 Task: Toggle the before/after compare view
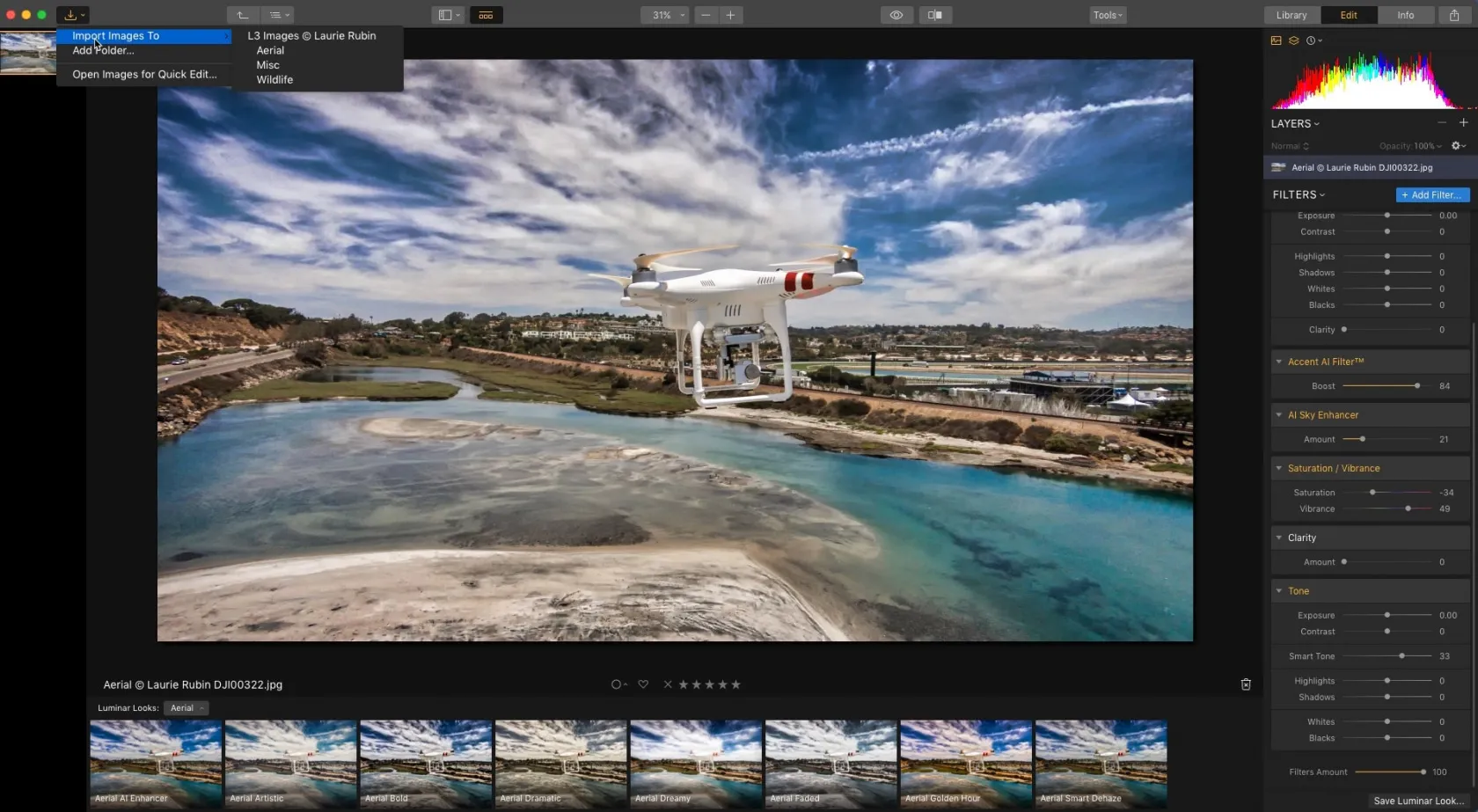(935, 15)
